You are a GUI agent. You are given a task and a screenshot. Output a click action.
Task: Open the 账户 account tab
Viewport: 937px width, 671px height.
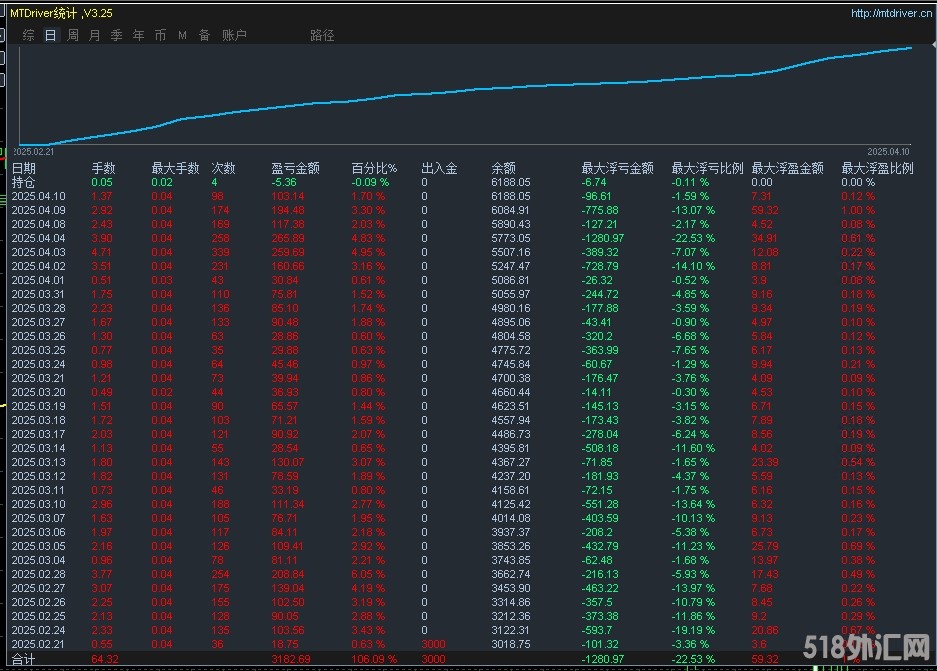(234, 35)
